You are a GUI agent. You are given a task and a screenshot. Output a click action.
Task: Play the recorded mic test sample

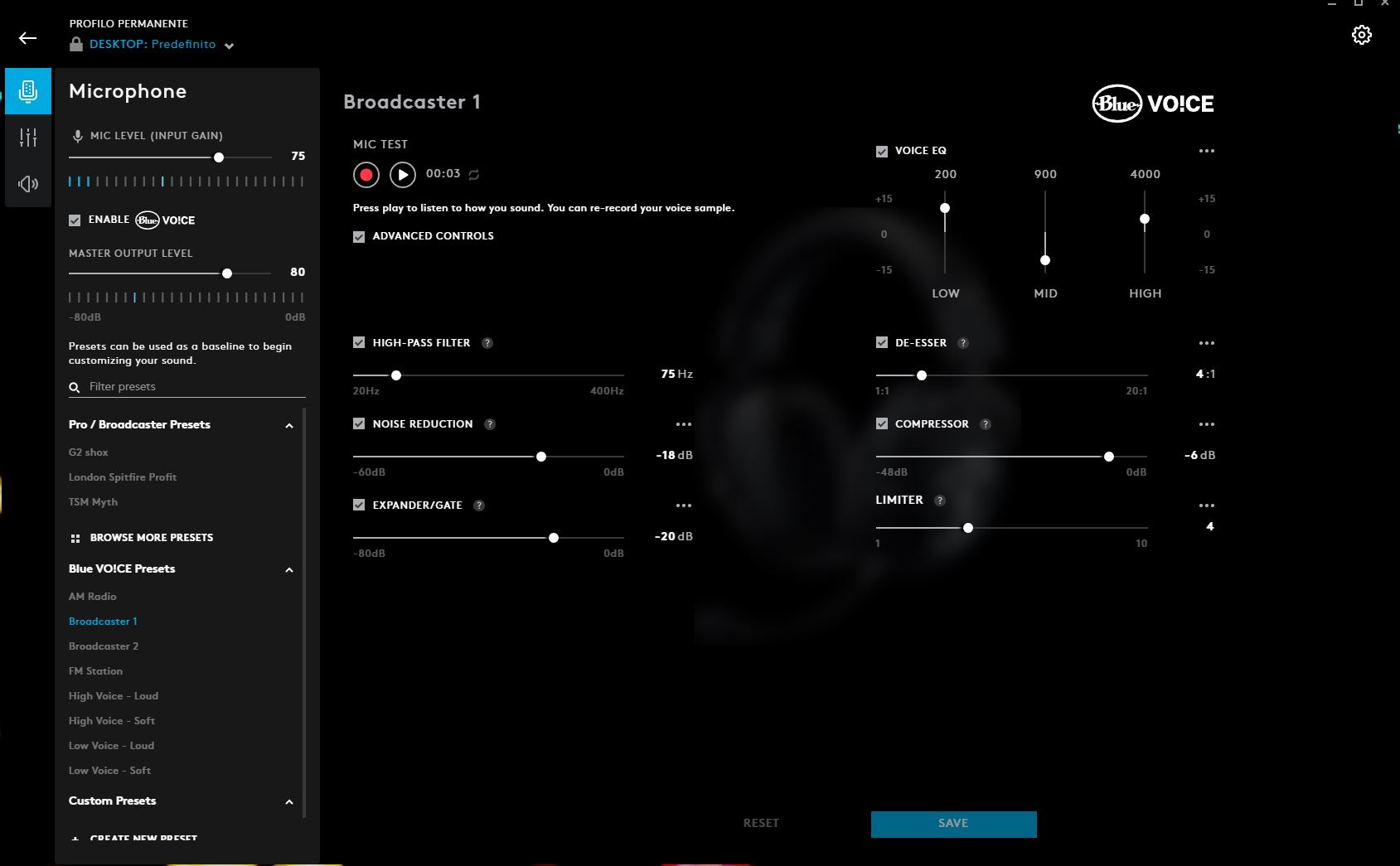(x=403, y=175)
